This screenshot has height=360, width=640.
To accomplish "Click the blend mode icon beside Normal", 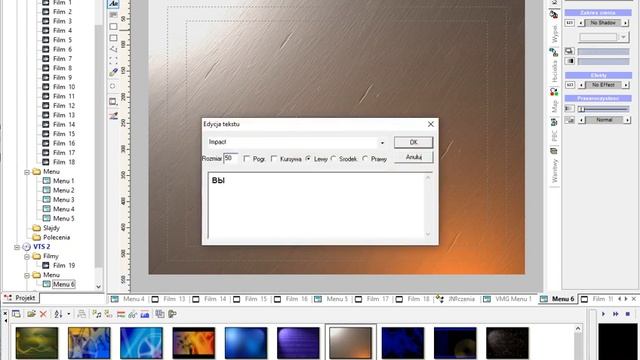I will click(x=570, y=120).
